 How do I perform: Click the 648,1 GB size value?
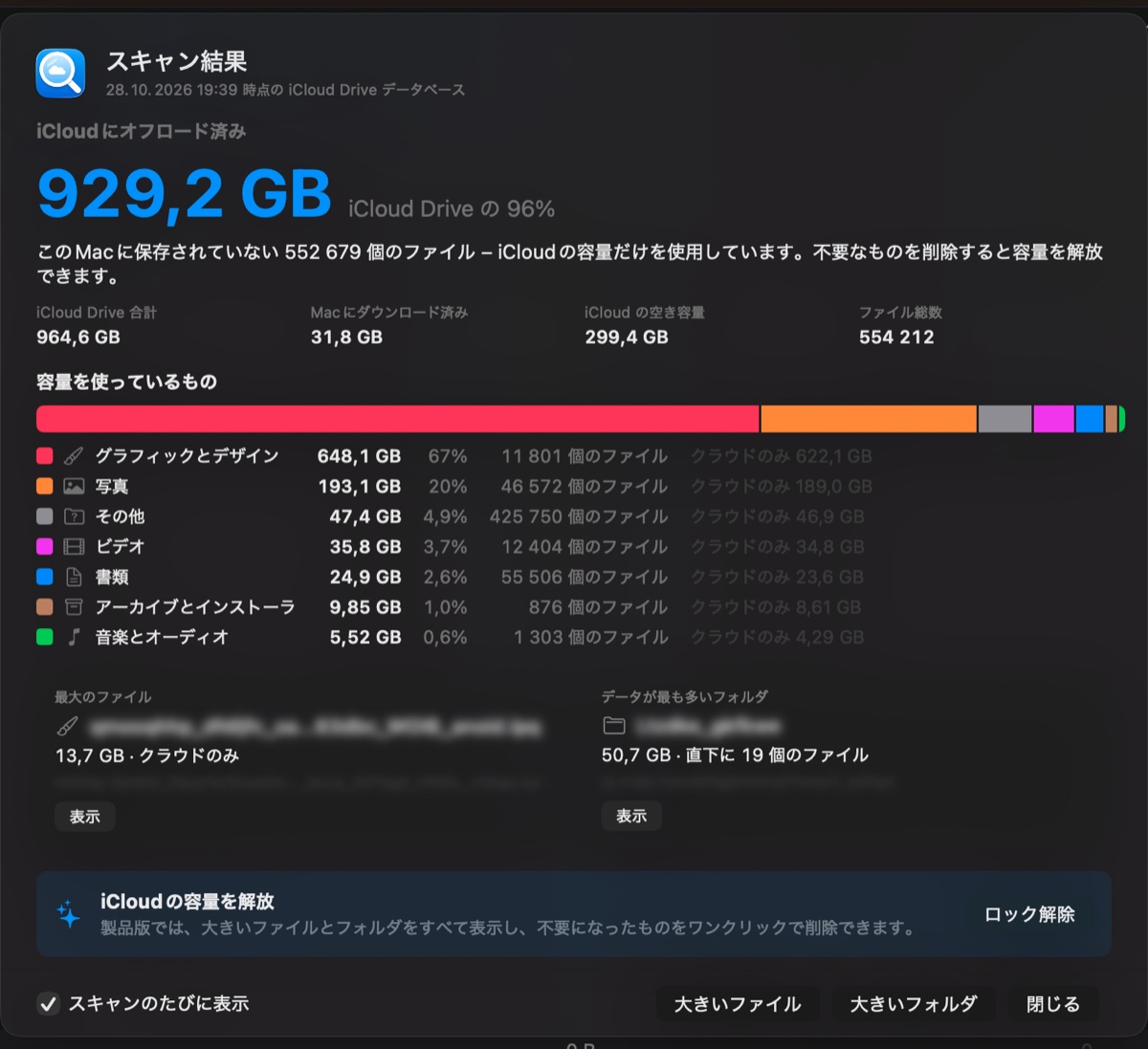pyautogui.click(x=359, y=456)
